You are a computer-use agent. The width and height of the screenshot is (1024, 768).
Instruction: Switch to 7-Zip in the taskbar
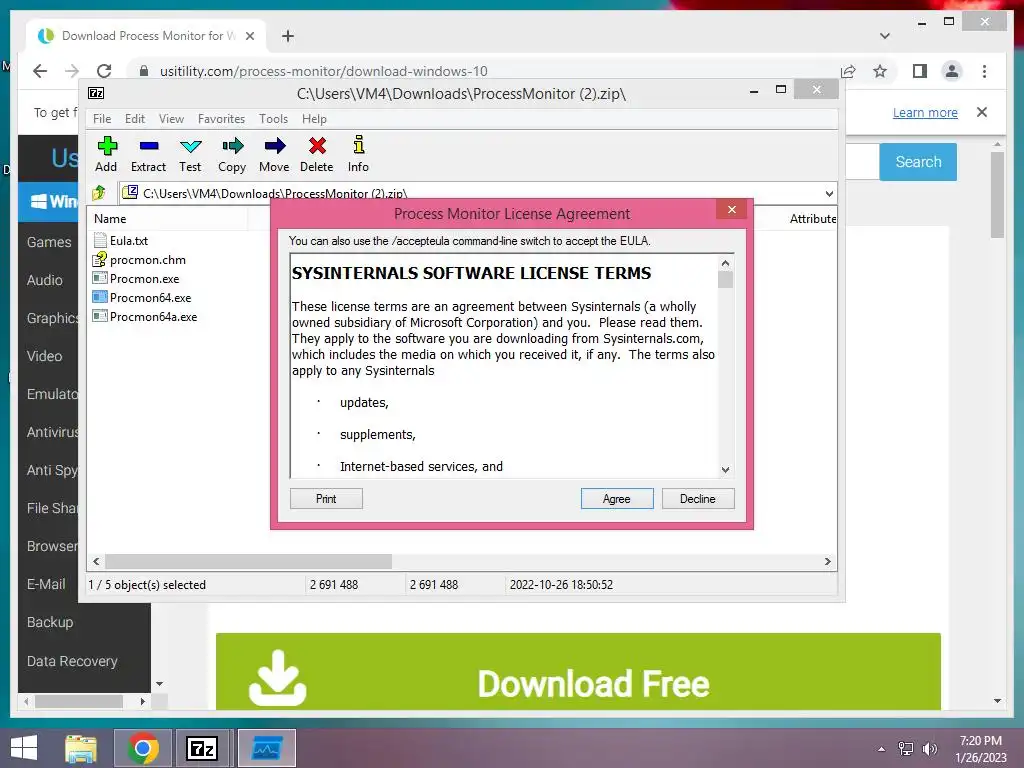tap(201, 748)
